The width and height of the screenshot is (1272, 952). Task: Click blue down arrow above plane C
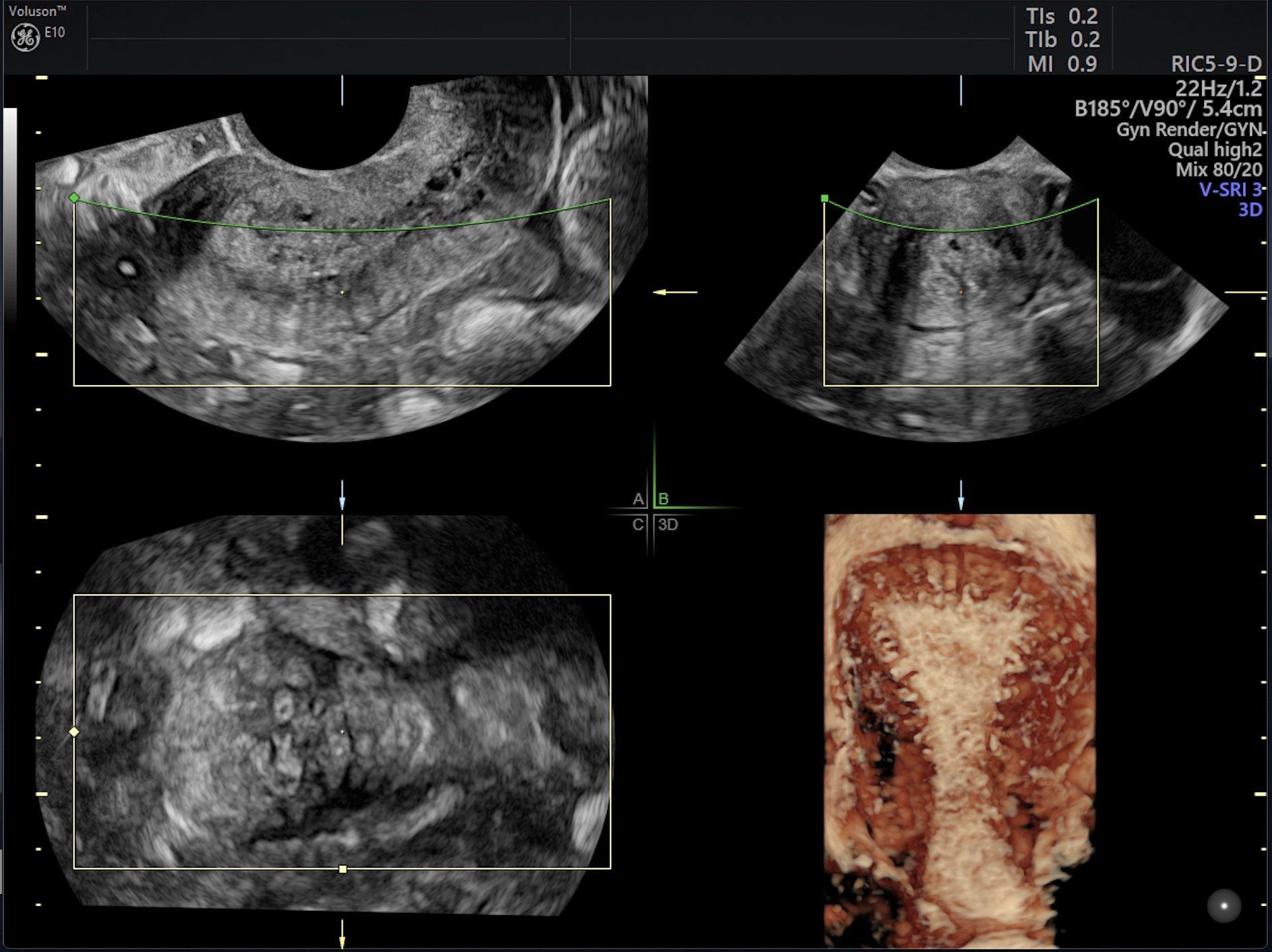pos(342,496)
